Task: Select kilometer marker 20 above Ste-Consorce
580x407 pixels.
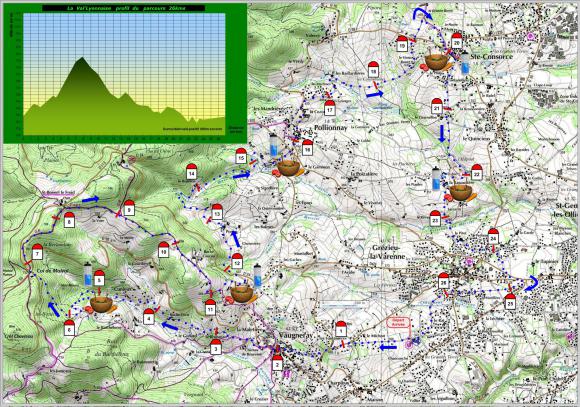Action: point(457,41)
